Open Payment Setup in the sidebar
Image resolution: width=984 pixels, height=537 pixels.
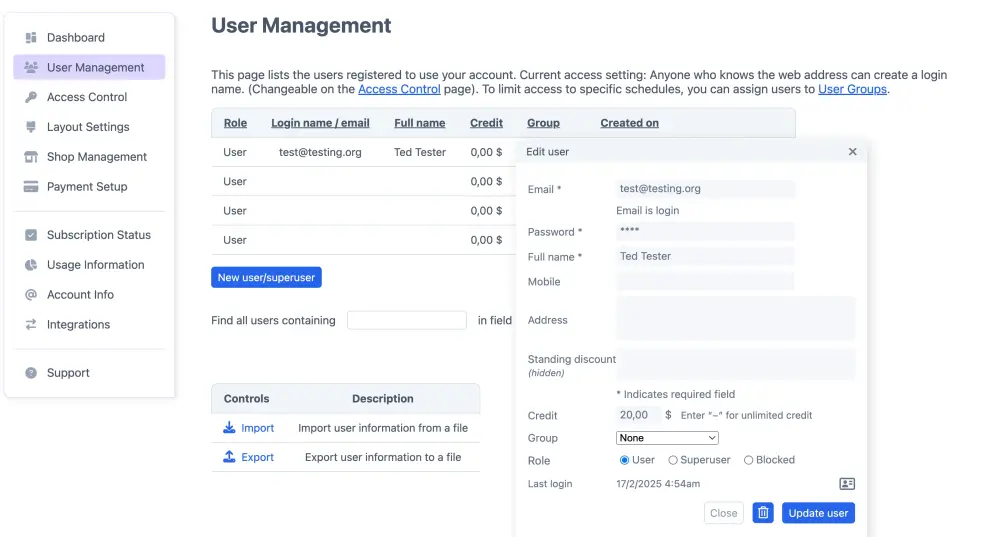[x=87, y=186]
